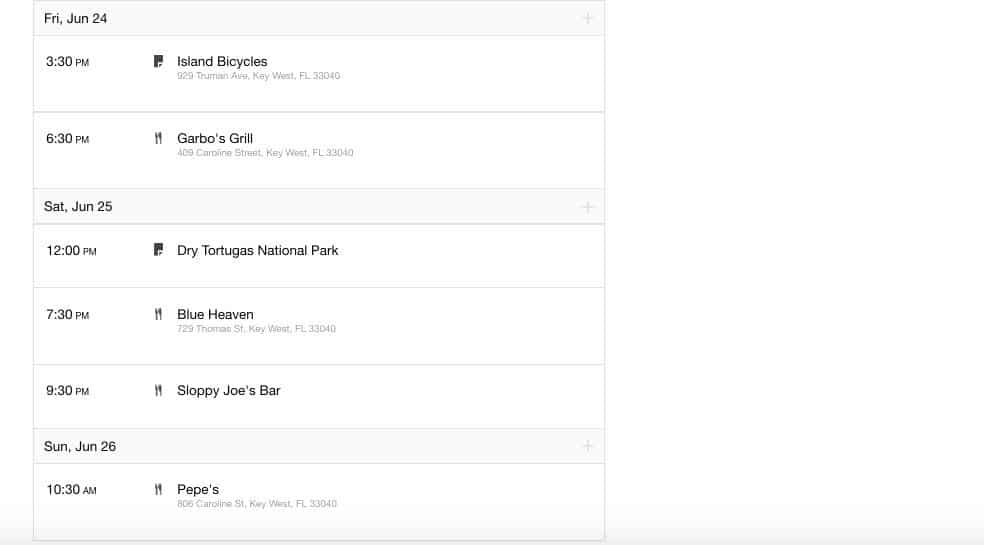The width and height of the screenshot is (984, 545).
Task: Click the 729 Thomas St address
Action: [x=256, y=328]
